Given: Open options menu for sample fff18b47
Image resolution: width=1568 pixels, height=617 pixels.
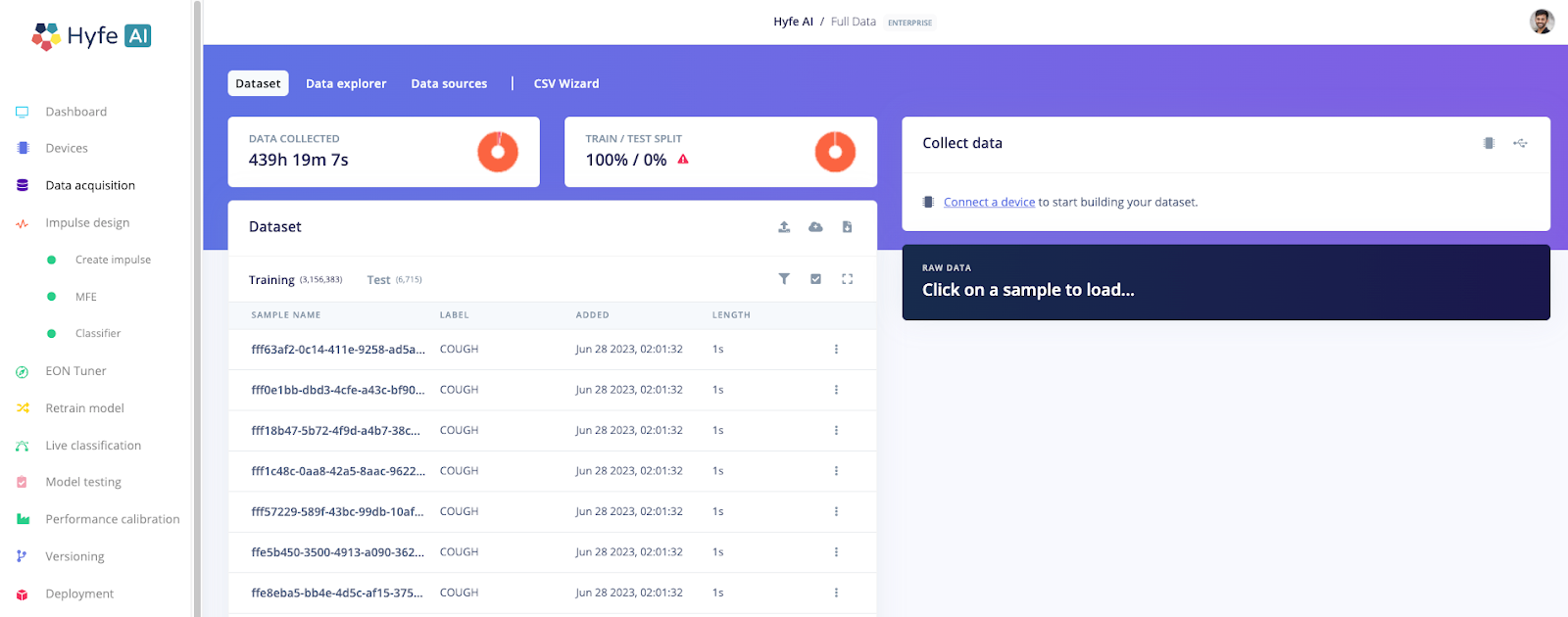Looking at the screenshot, I should [836, 431].
